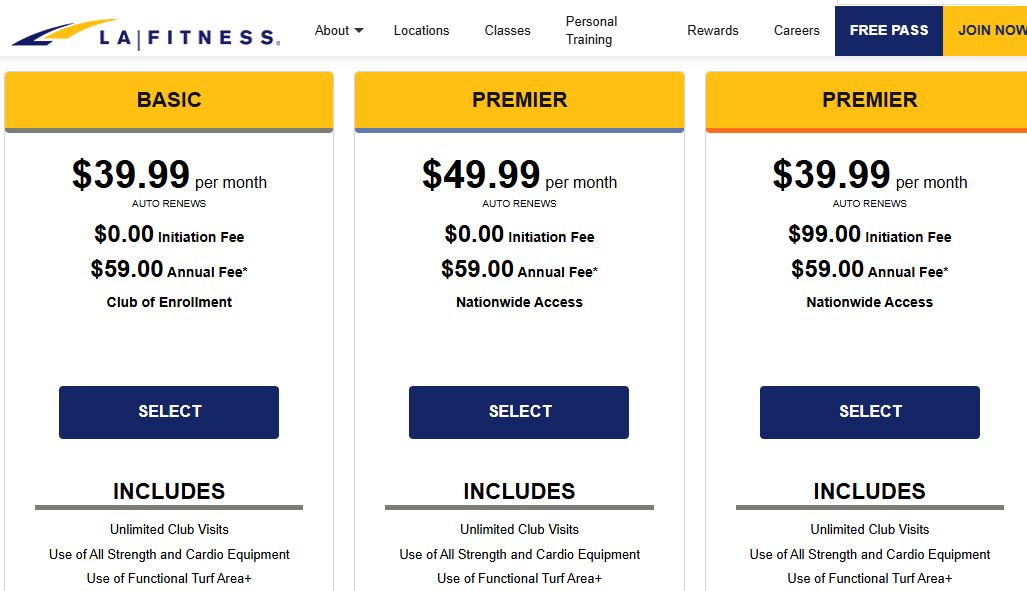Click Club of Enrollment text
The image size is (1027, 591).
point(168,301)
